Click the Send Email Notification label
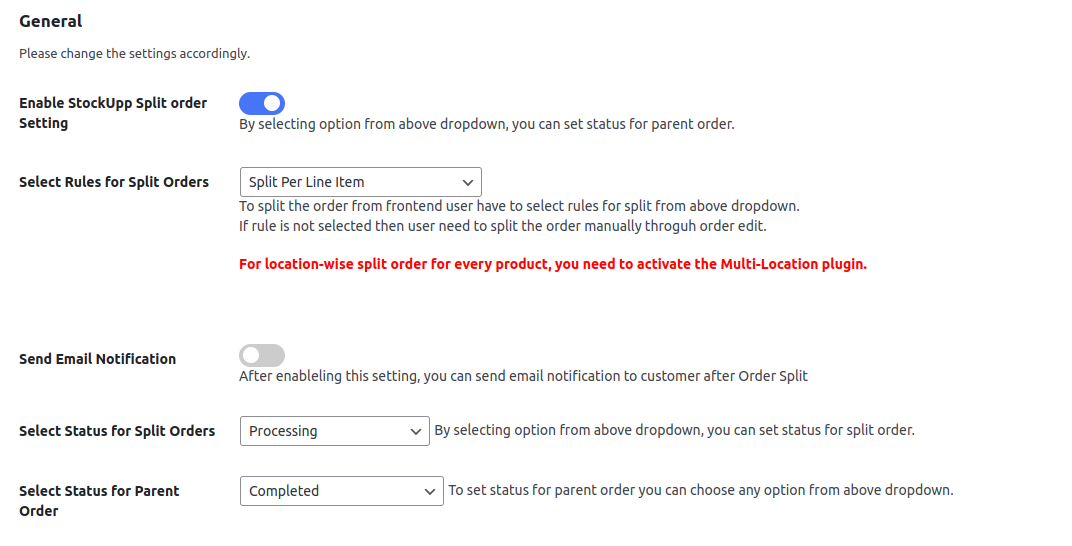 (x=97, y=359)
